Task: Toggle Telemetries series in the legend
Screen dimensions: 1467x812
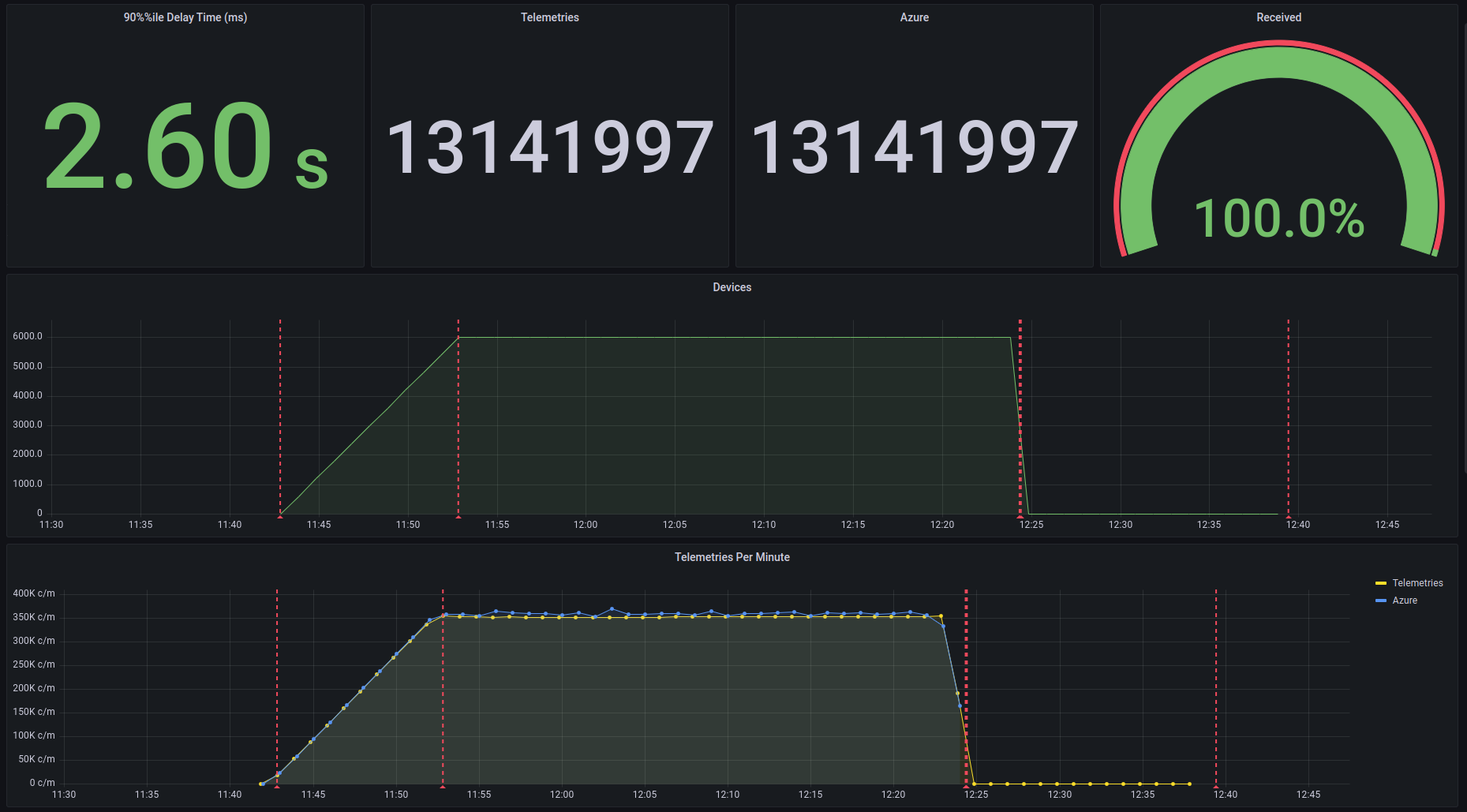Action: coord(1417,583)
